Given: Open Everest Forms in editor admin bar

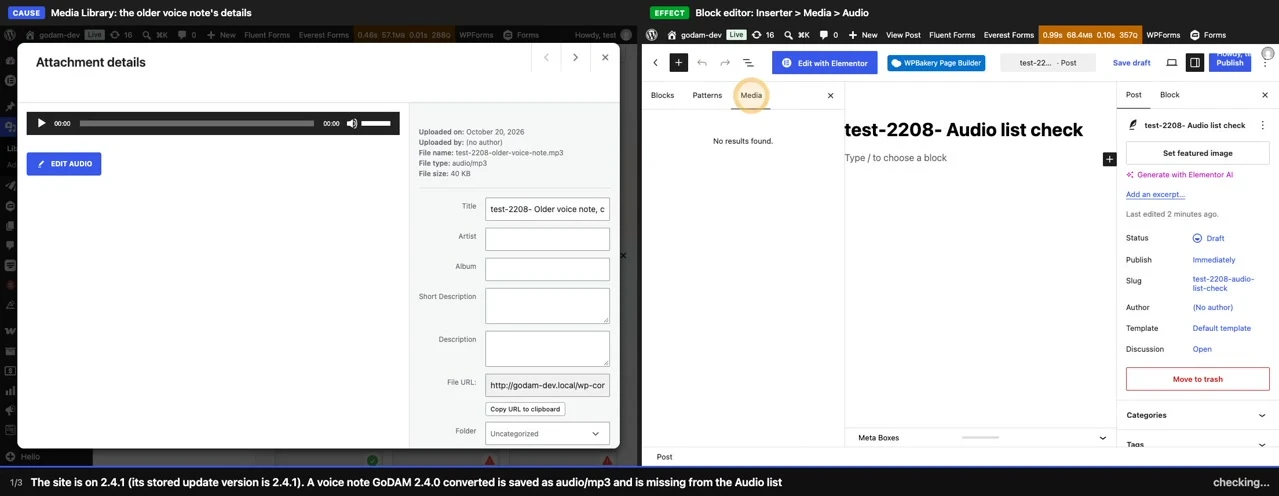Looking at the screenshot, I should pyautogui.click(x=1008, y=35).
